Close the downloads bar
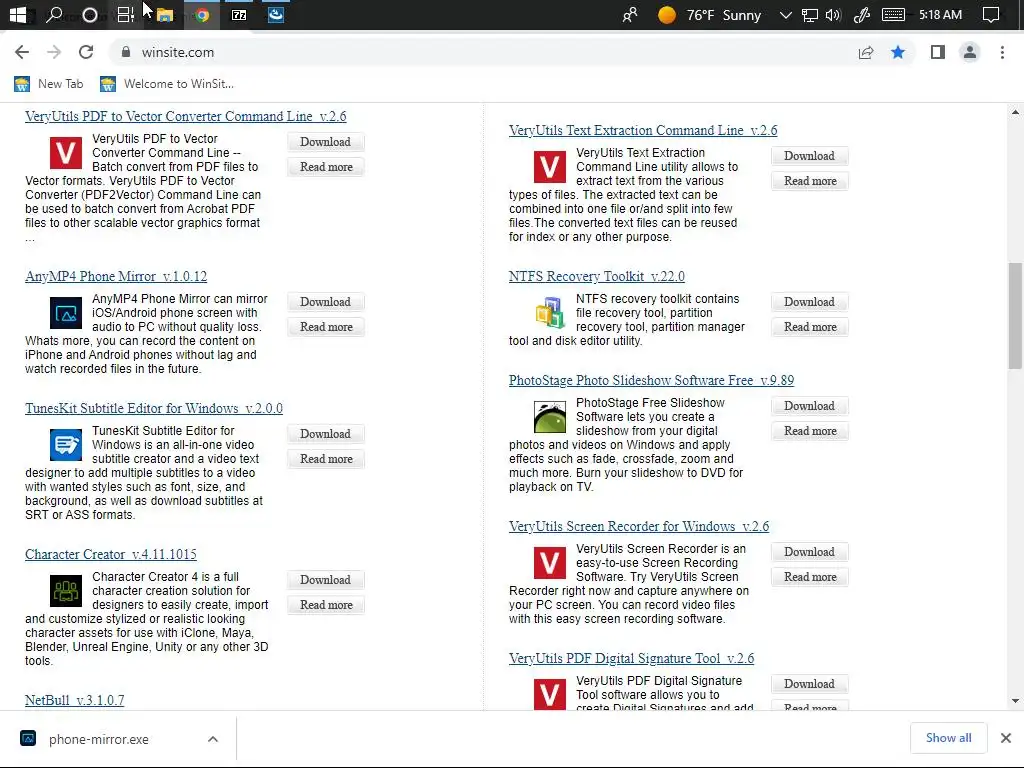This screenshot has width=1024, height=768. (1006, 738)
